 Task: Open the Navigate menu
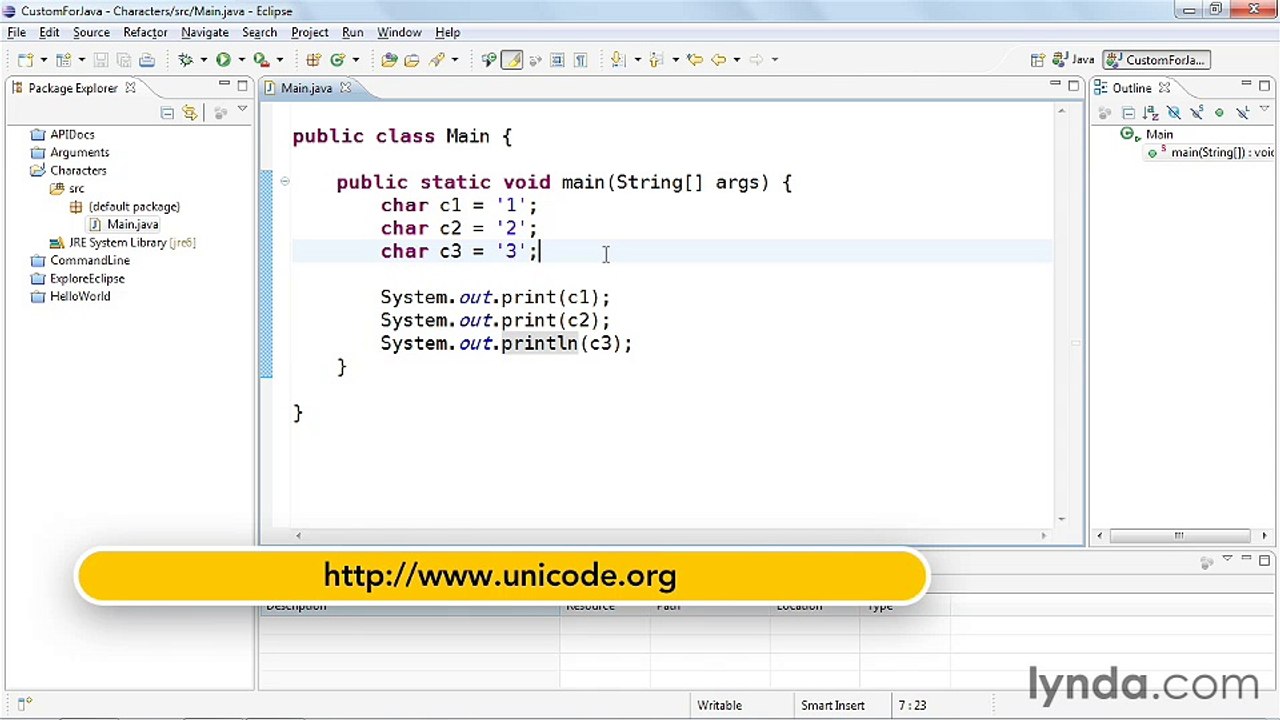[x=205, y=32]
